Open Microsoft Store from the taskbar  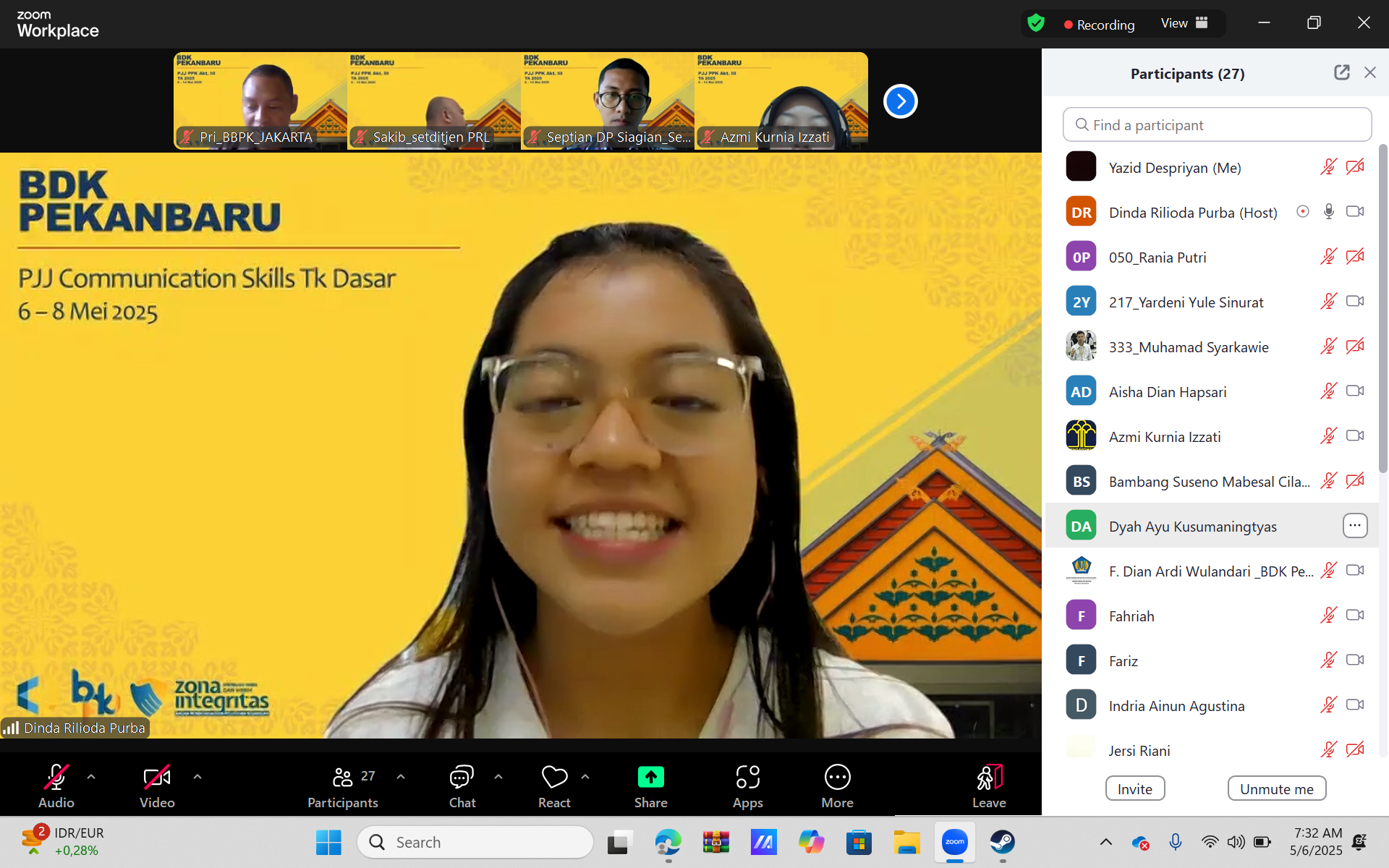(x=859, y=842)
